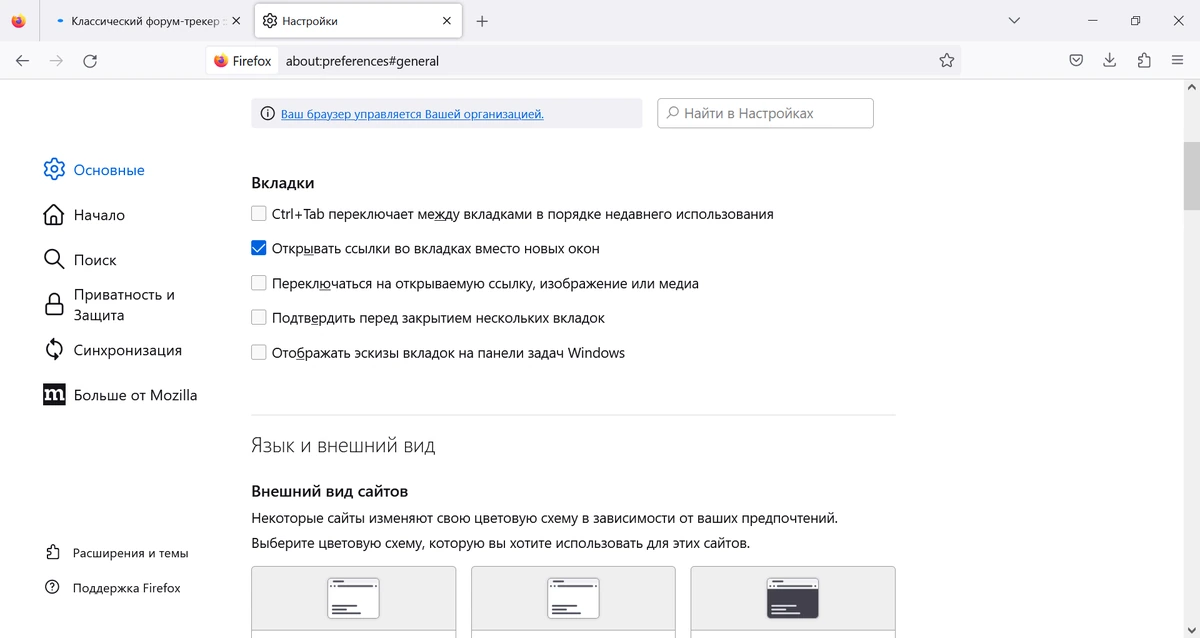This screenshot has height=638, width=1200.
Task: Select the middle color scheme thumbnail
Action: (573, 600)
